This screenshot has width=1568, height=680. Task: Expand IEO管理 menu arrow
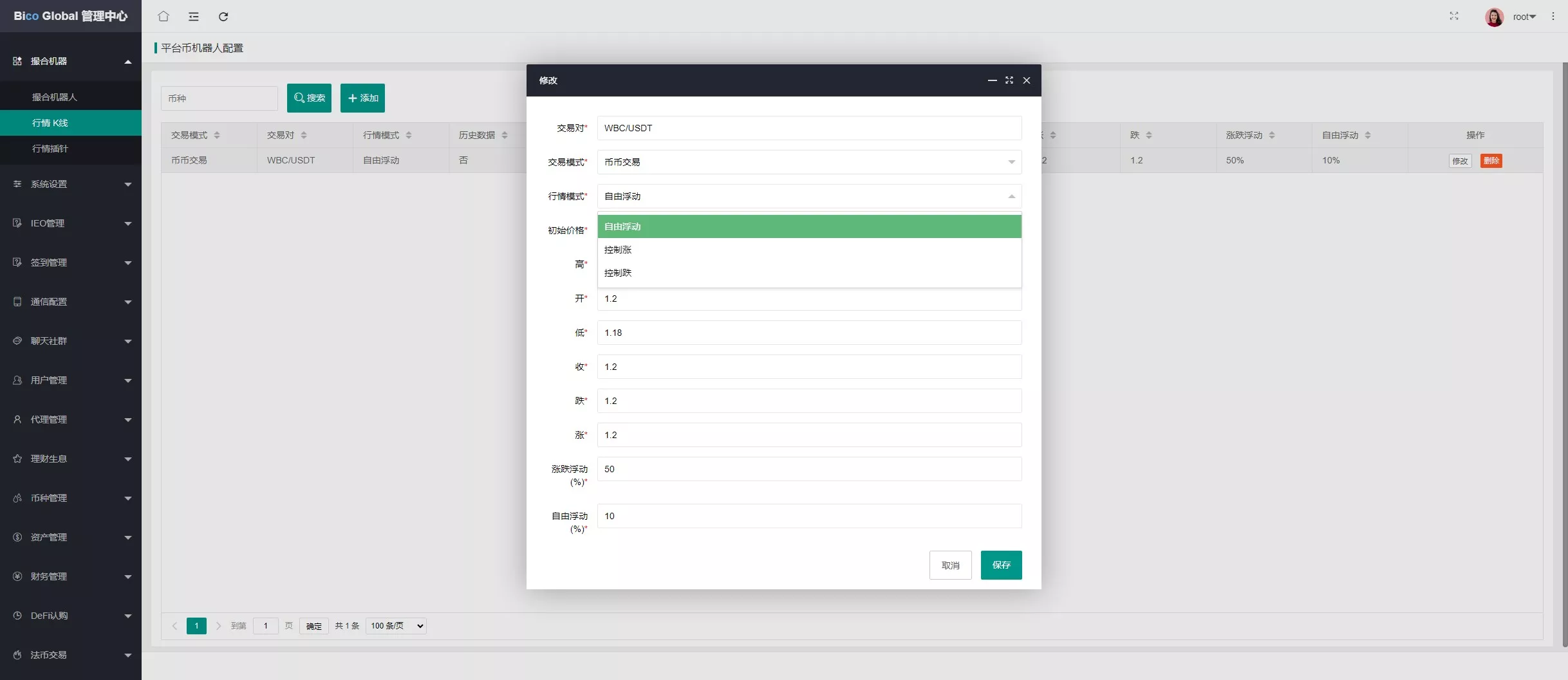[128, 224]
